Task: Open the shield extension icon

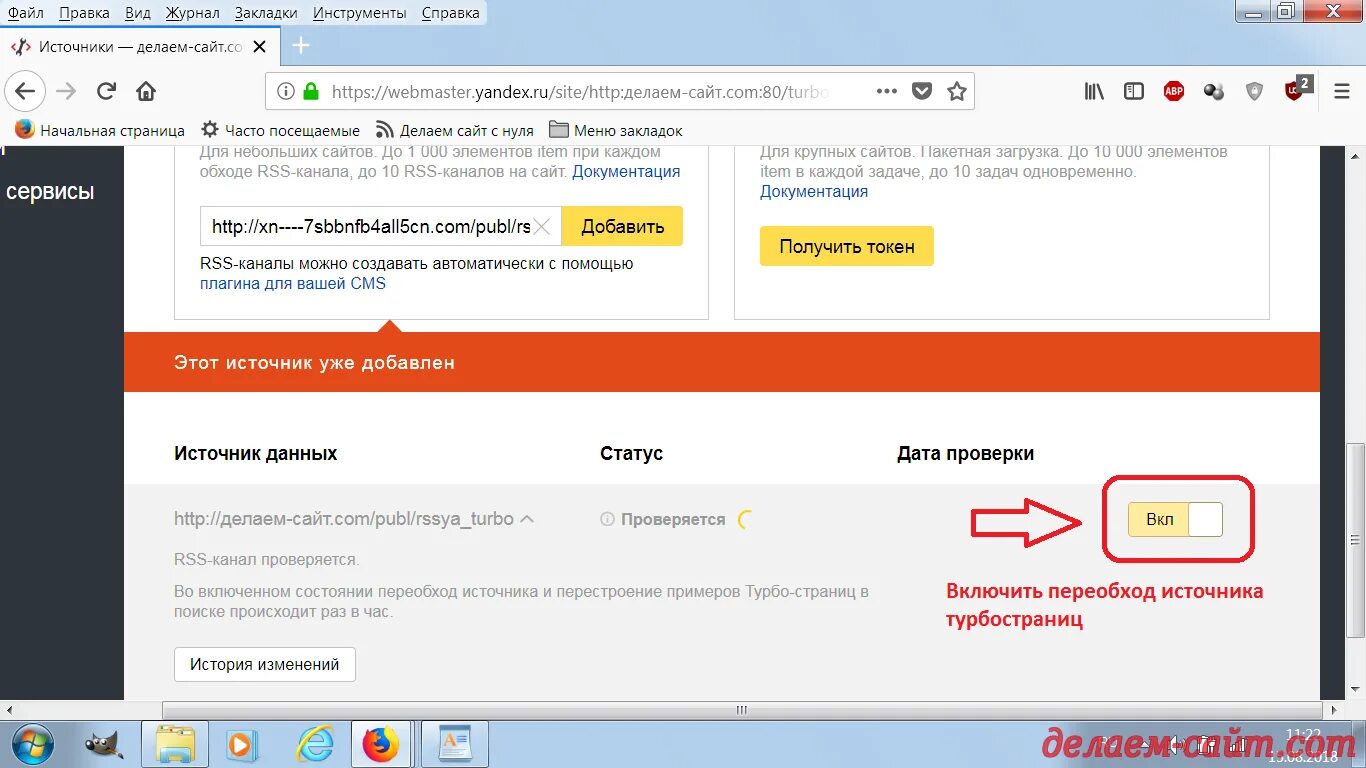Action: tap(1254, 91)
